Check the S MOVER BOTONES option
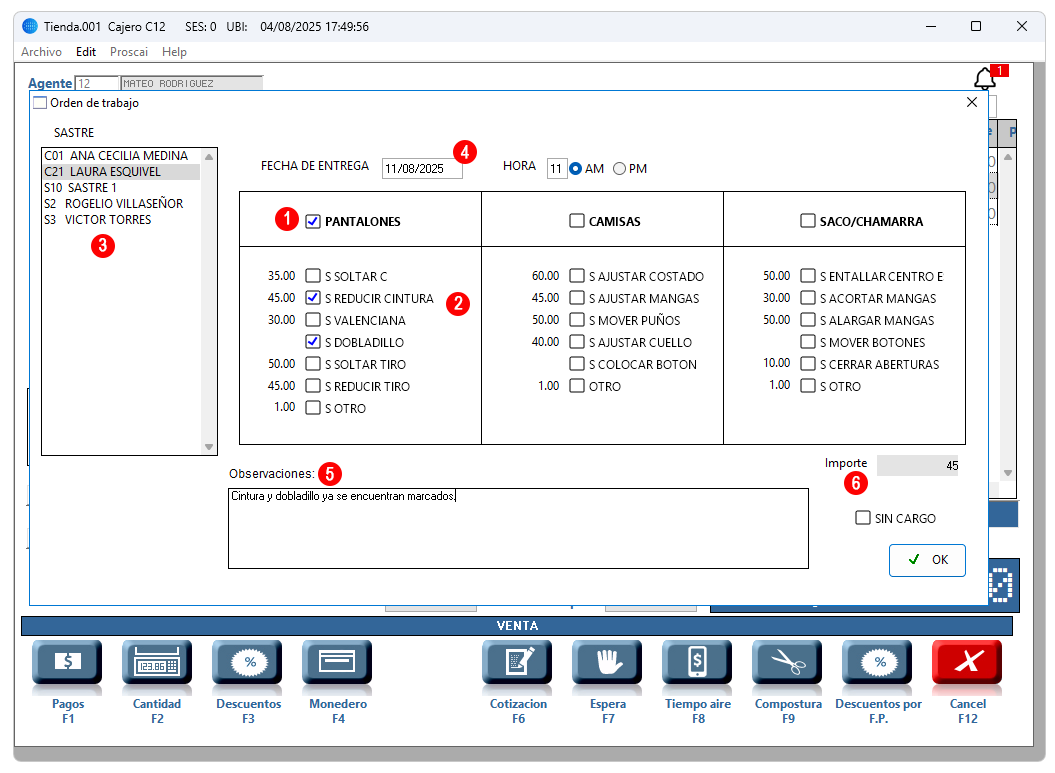 pos(807,342)
